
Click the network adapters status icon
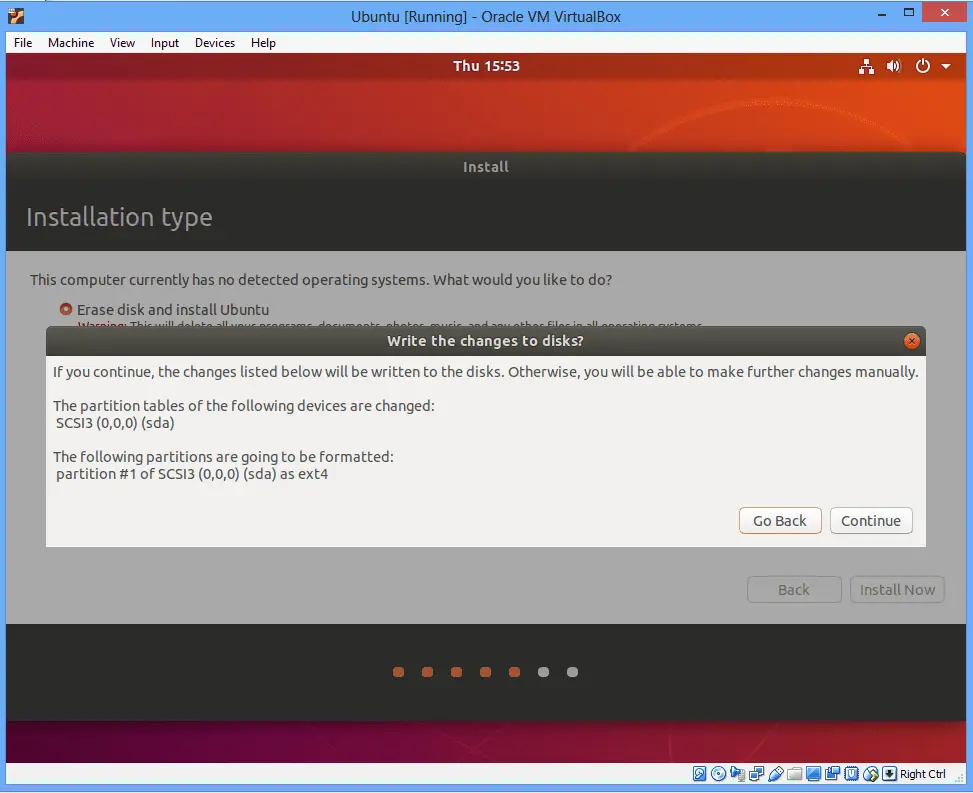point(756,774)
